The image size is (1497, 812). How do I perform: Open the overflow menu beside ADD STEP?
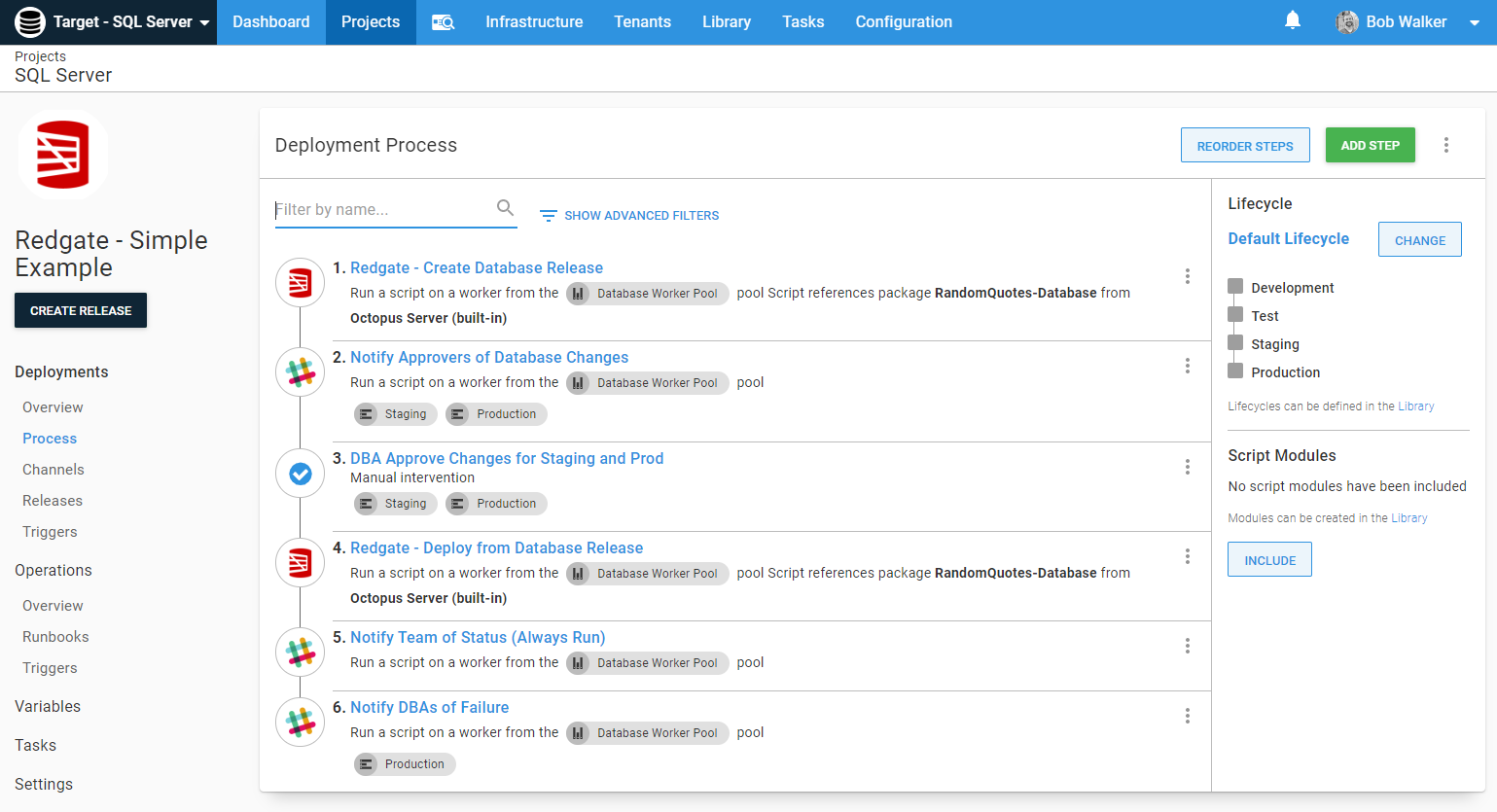coord(1446,144)
